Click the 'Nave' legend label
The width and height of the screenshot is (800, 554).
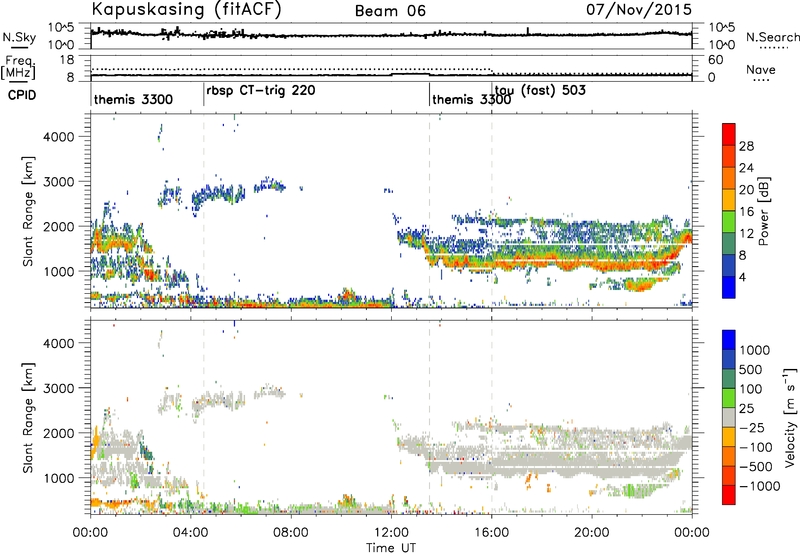pyautogui.click(x=761, y=69)
